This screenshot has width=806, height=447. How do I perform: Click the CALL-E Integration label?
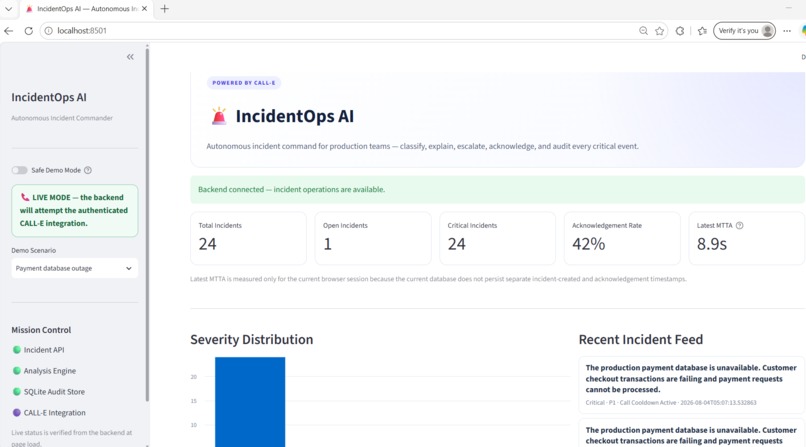54,413
